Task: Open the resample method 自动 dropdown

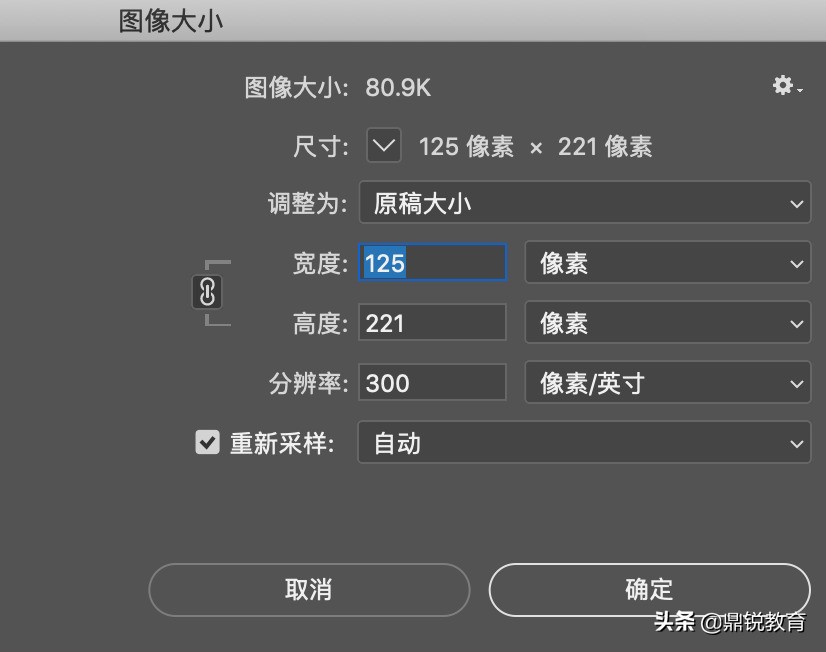Action: (583, 443)
